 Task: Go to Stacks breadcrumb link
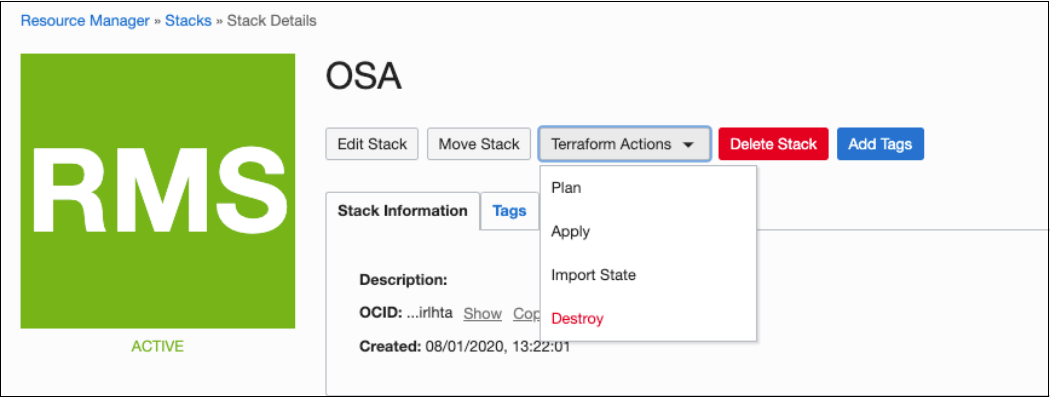tap(188, 21)
